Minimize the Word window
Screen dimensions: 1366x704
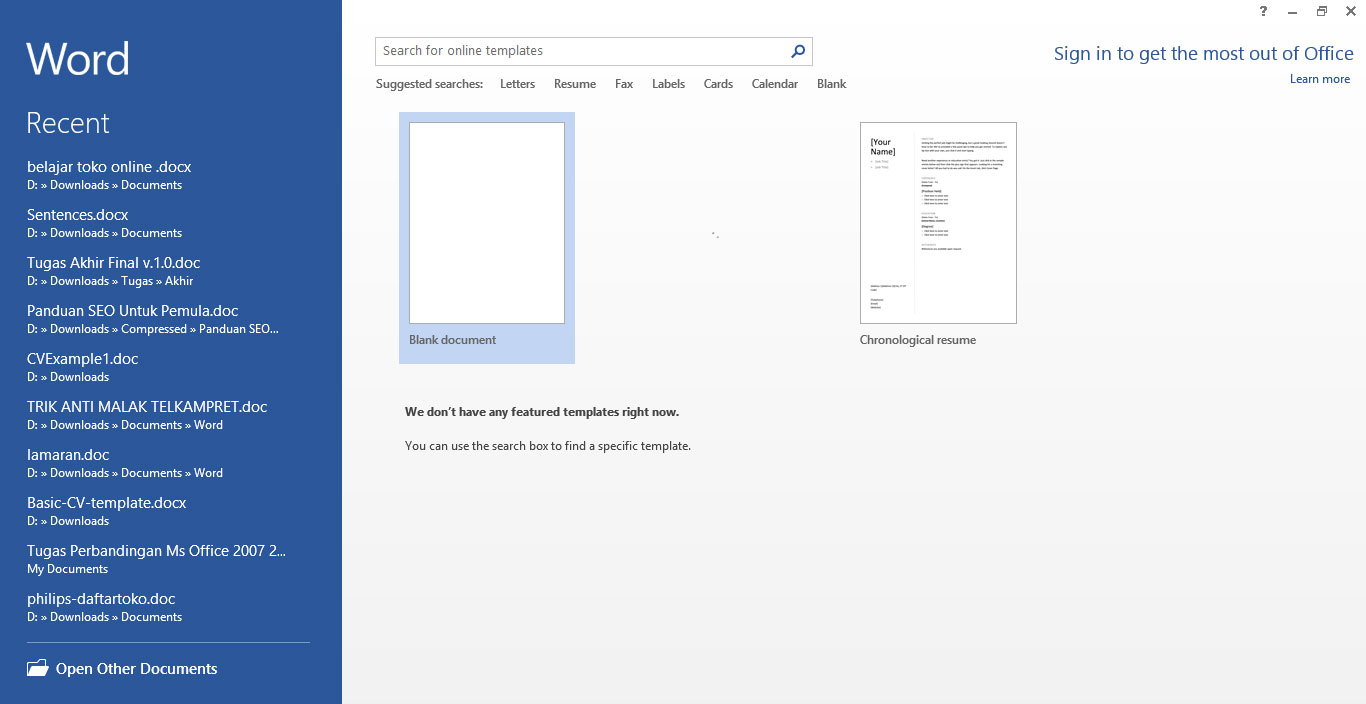[x=1292, y=11]
